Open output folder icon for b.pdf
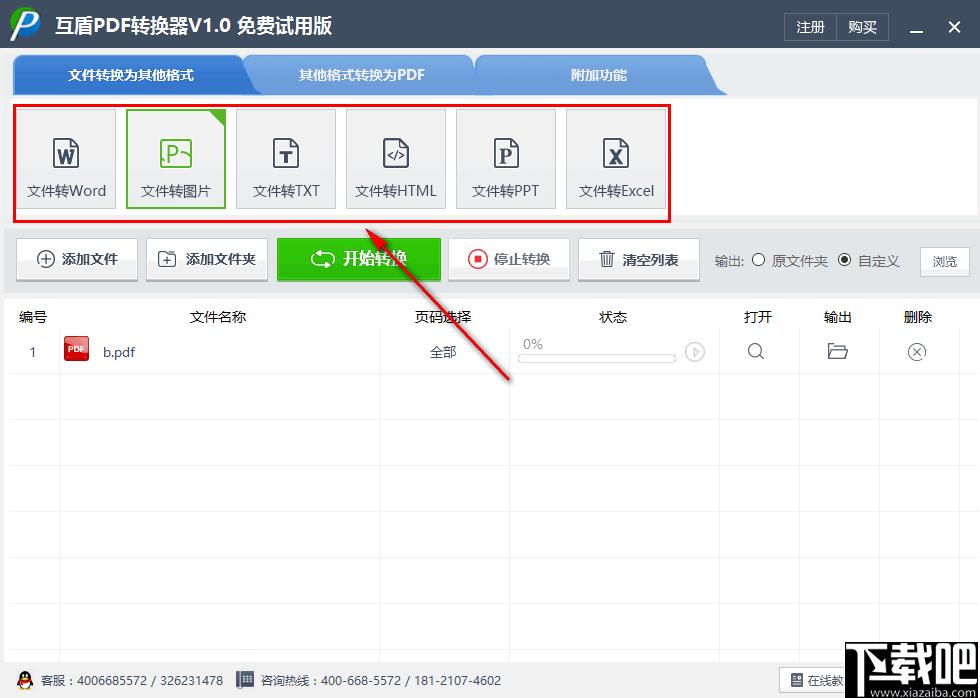The image size is (980, 698). point(838,351)
